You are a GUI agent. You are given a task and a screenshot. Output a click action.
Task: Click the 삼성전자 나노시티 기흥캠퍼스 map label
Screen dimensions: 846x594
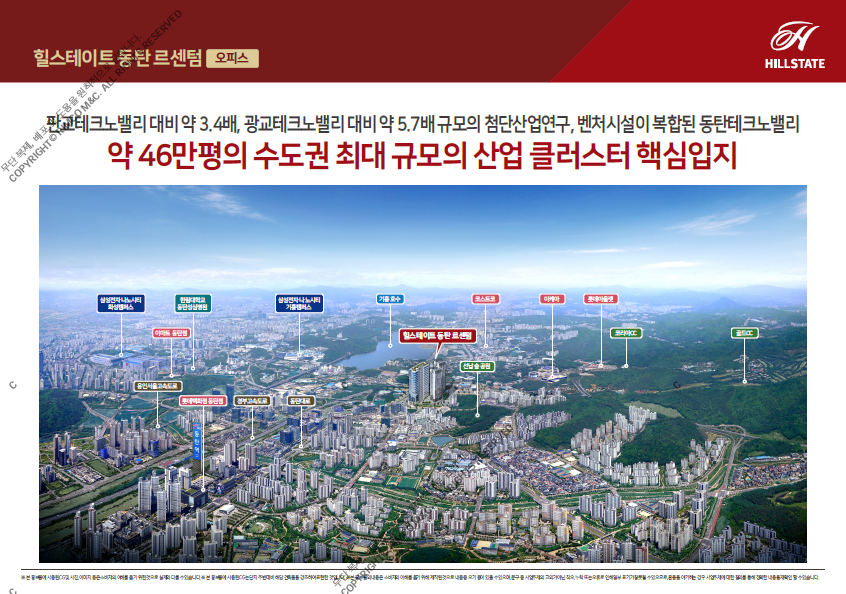click(x=299, y=303)
